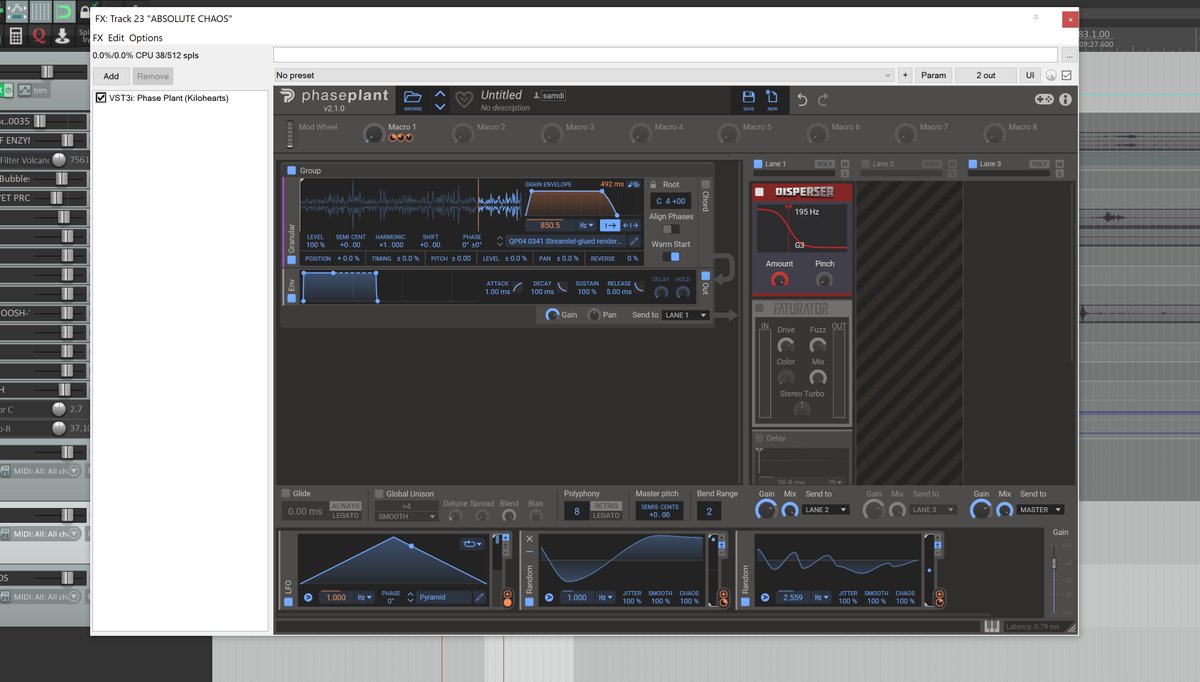
Task: Open the No preset dropdown
Action: [x=886, y=75]
